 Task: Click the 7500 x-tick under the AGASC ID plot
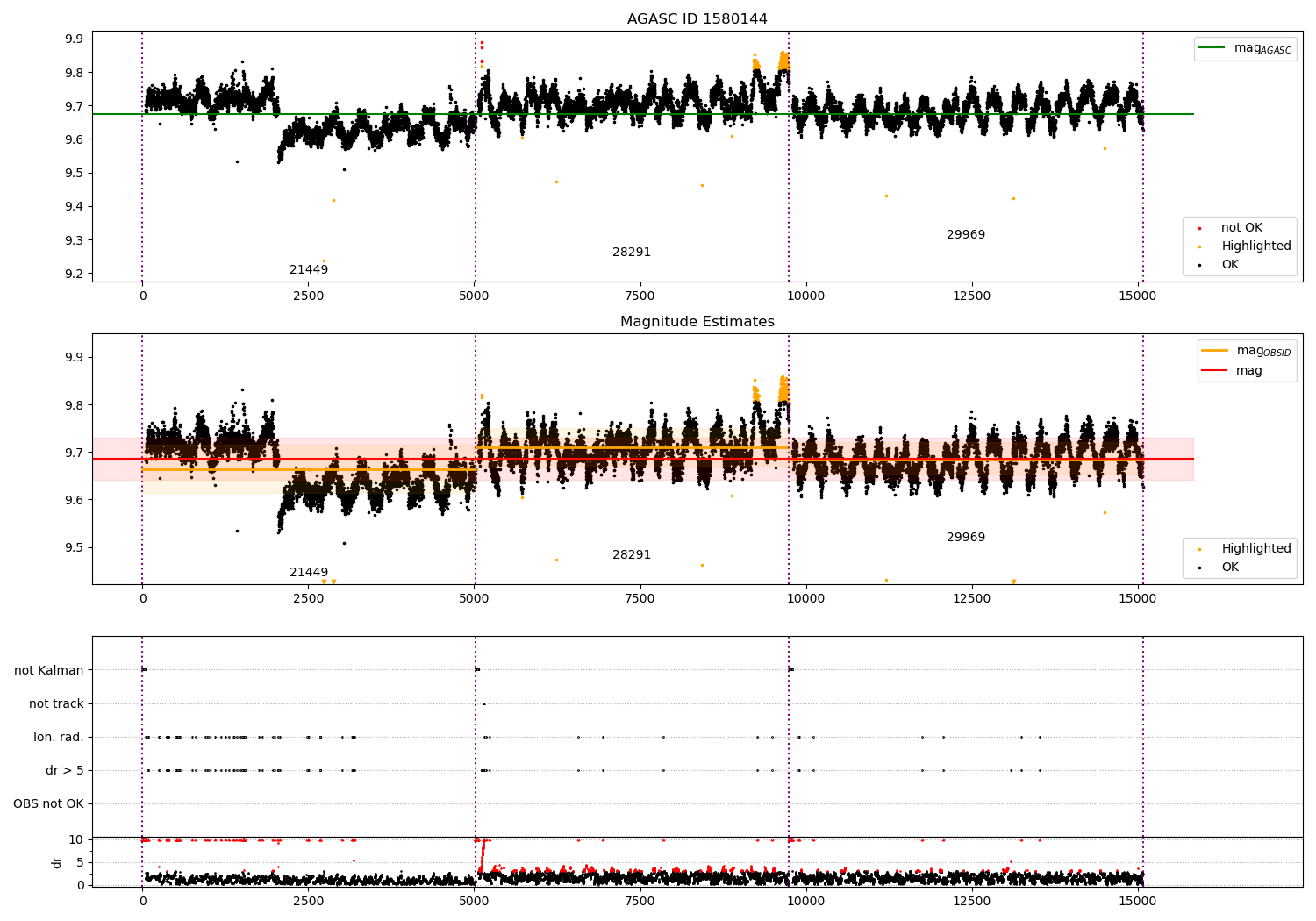(640, 296)
